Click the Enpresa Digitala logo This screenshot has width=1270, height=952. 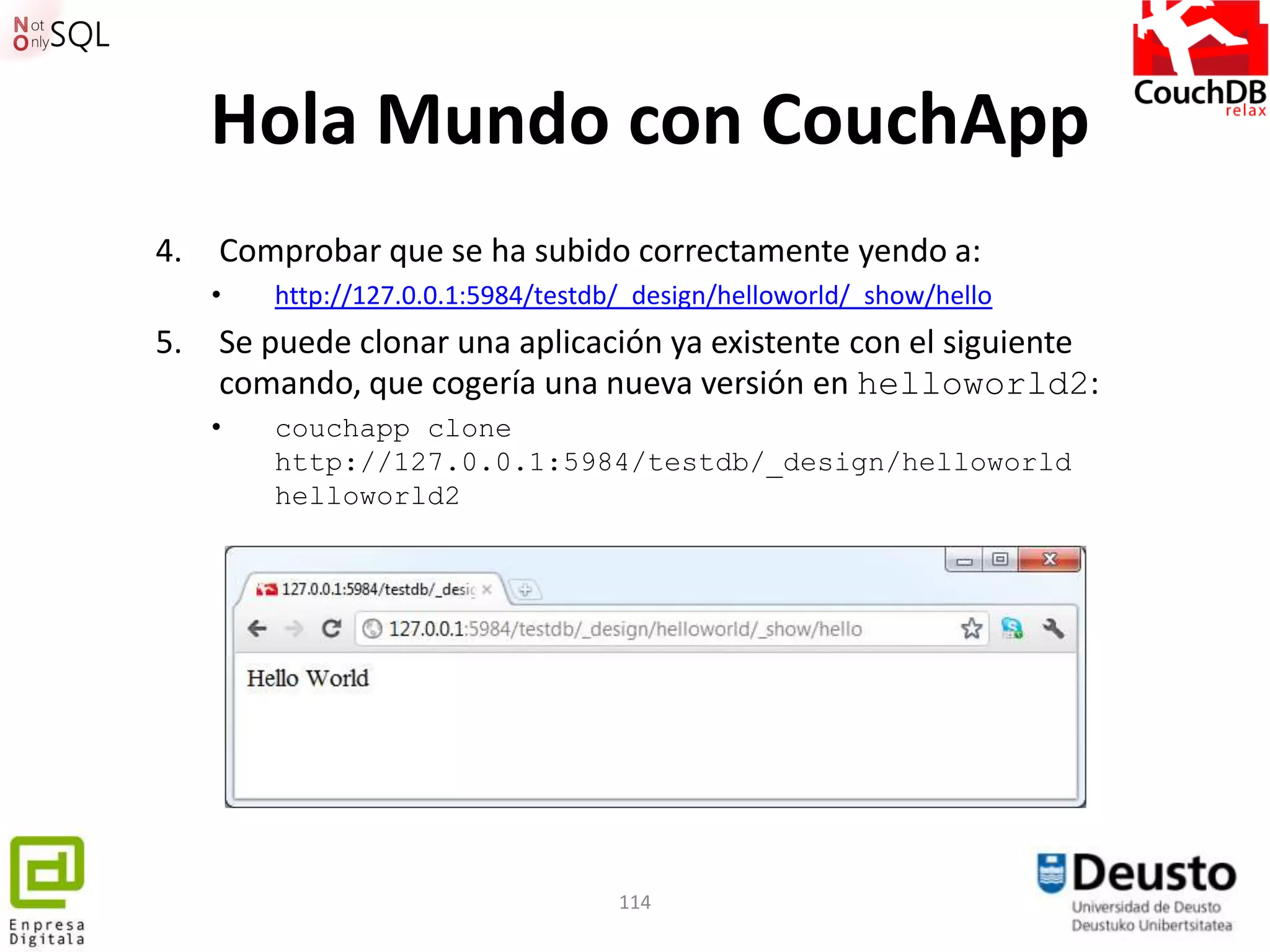coord(47,891)
